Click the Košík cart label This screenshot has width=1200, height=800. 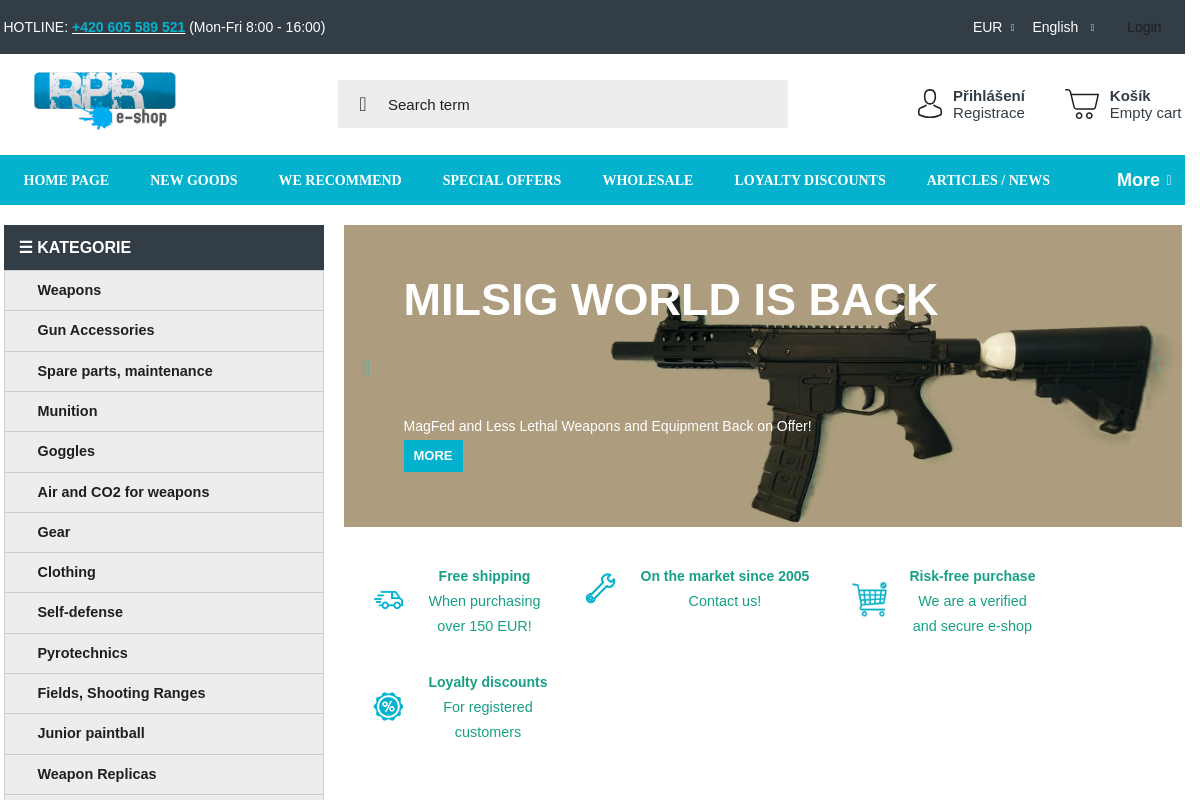[x=1130, y=95]
